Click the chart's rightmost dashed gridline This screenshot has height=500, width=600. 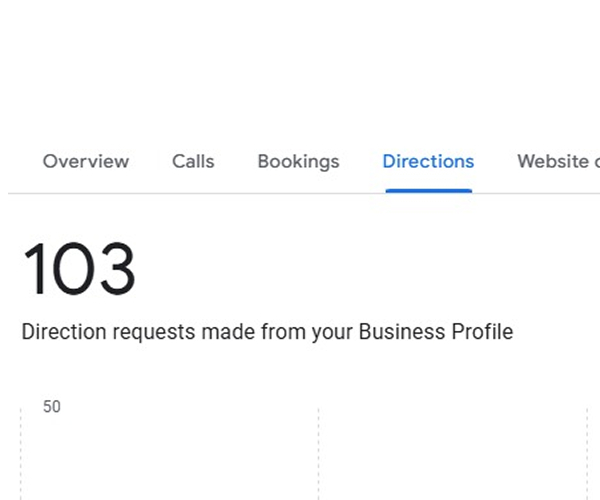tap(587, 454)
